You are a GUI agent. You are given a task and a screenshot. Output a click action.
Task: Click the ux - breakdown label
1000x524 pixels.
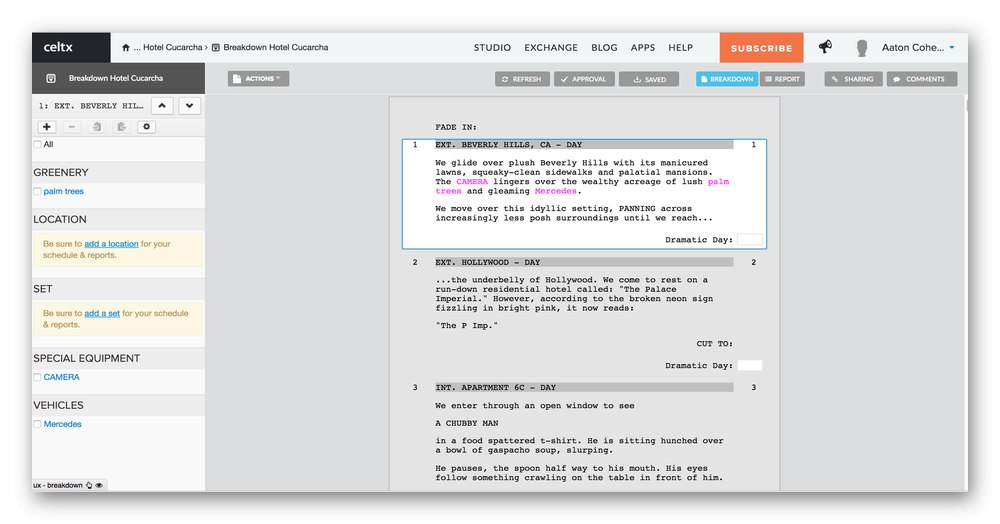click(58, 485)
